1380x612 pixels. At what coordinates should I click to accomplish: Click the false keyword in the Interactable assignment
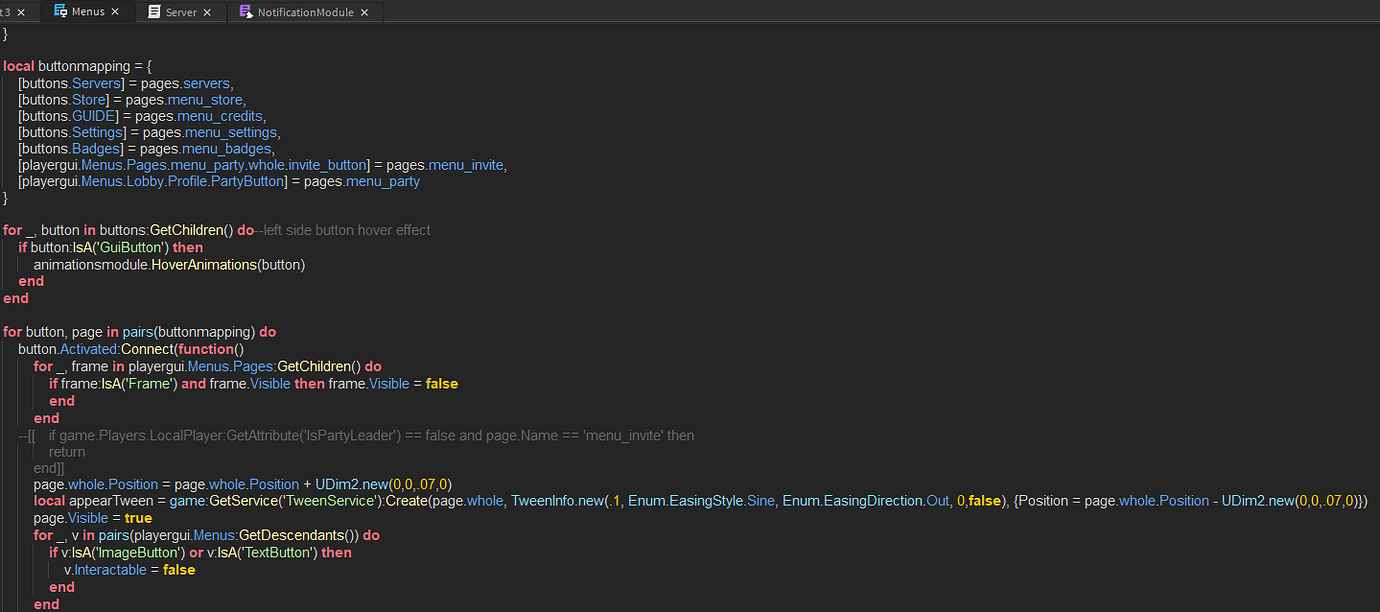(178, 569)
